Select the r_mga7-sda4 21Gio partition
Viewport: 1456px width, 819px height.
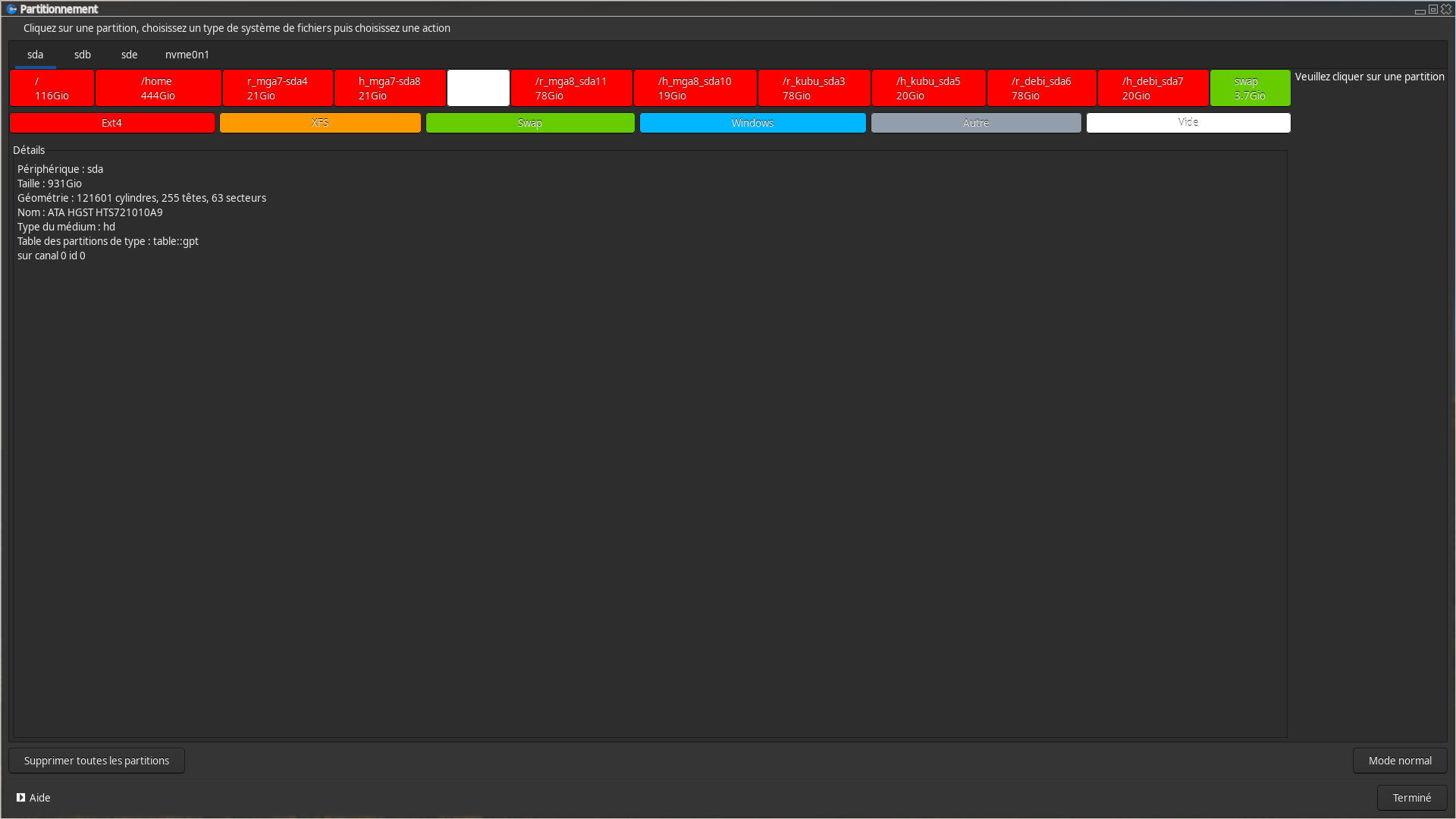[x=278, y=88]
